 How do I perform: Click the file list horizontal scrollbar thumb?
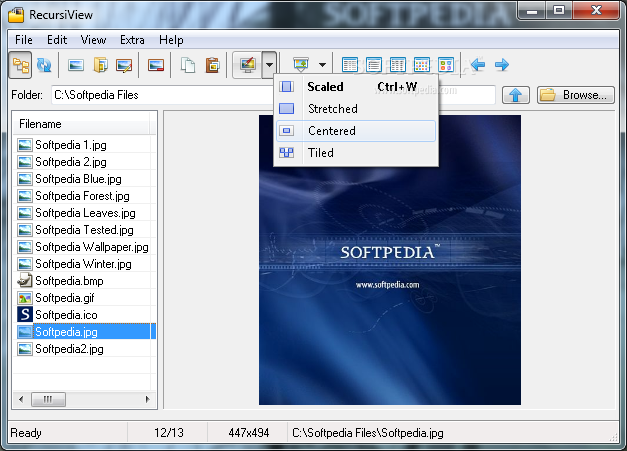coord(48,399)
